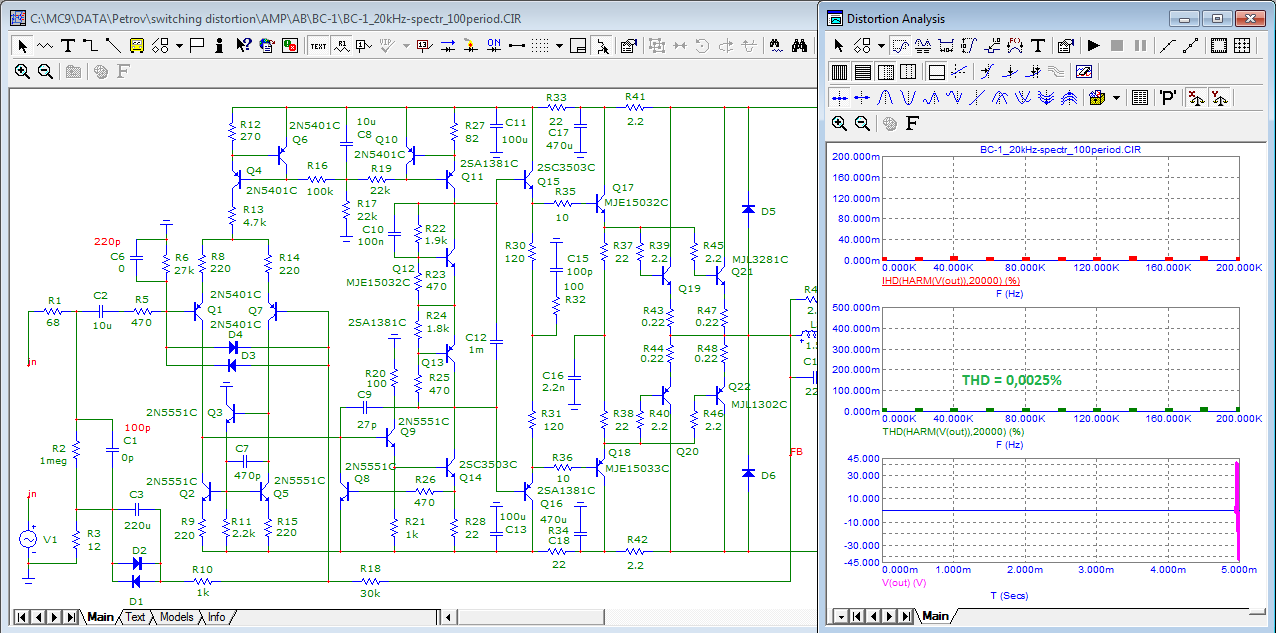This screenshot has width=1276, height=633.
Task: Toggle grid text display in schematic
Action: click(318, 45)
